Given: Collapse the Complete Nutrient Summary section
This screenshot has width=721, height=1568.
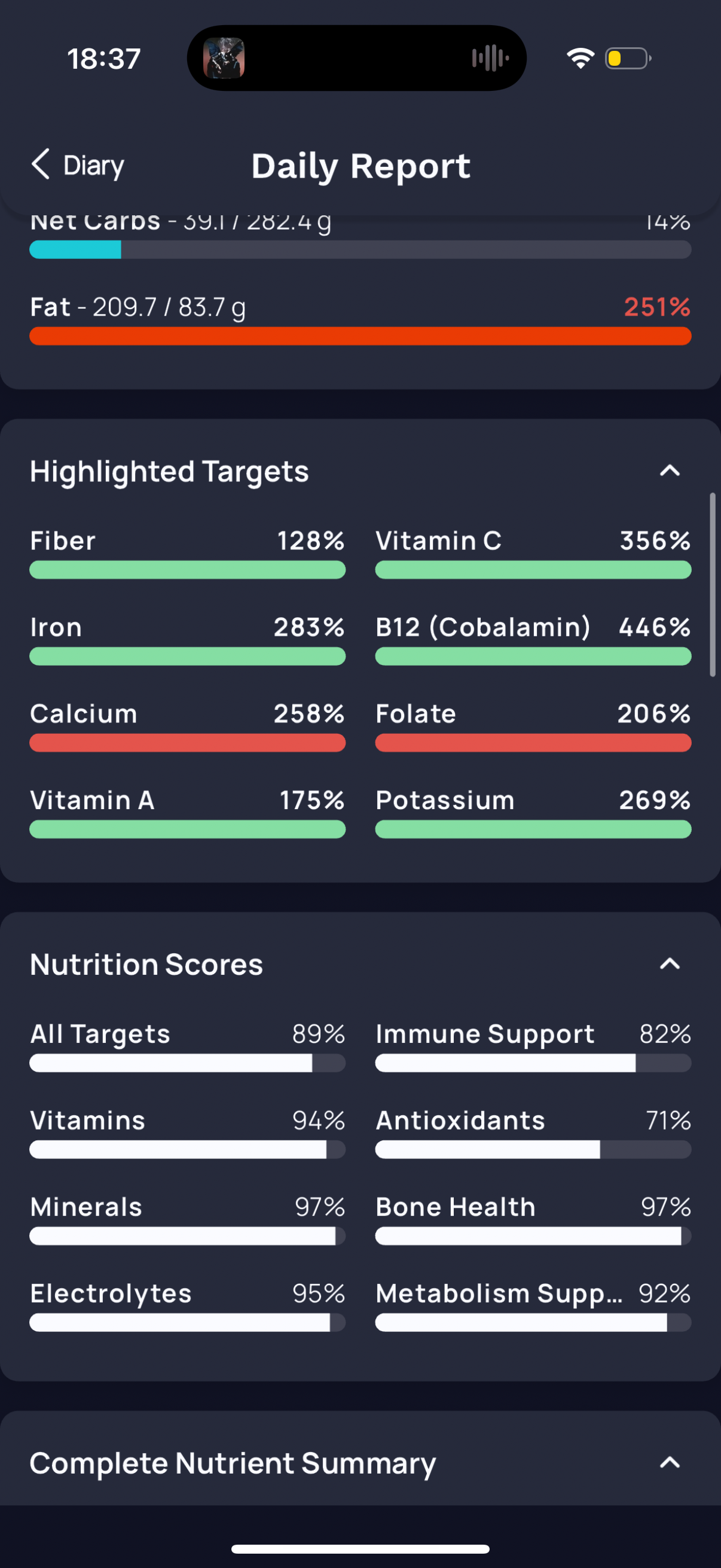Looking at the screenshot, I should (670, 1462).
